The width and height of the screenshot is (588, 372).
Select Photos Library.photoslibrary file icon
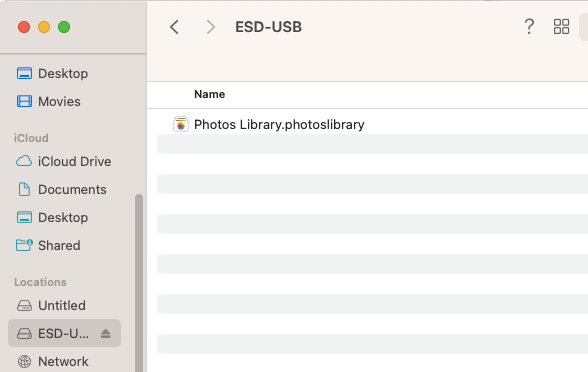click(x=181, y=124)
